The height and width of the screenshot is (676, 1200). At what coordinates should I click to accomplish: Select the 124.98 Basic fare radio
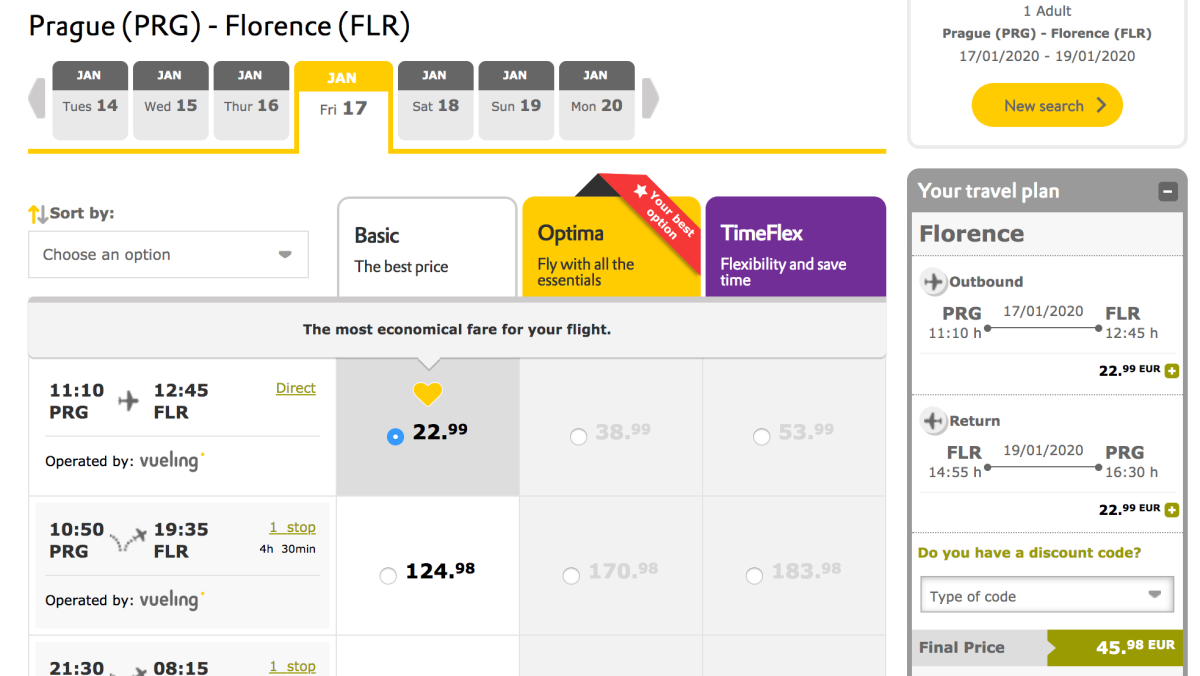tap(388, 576)
